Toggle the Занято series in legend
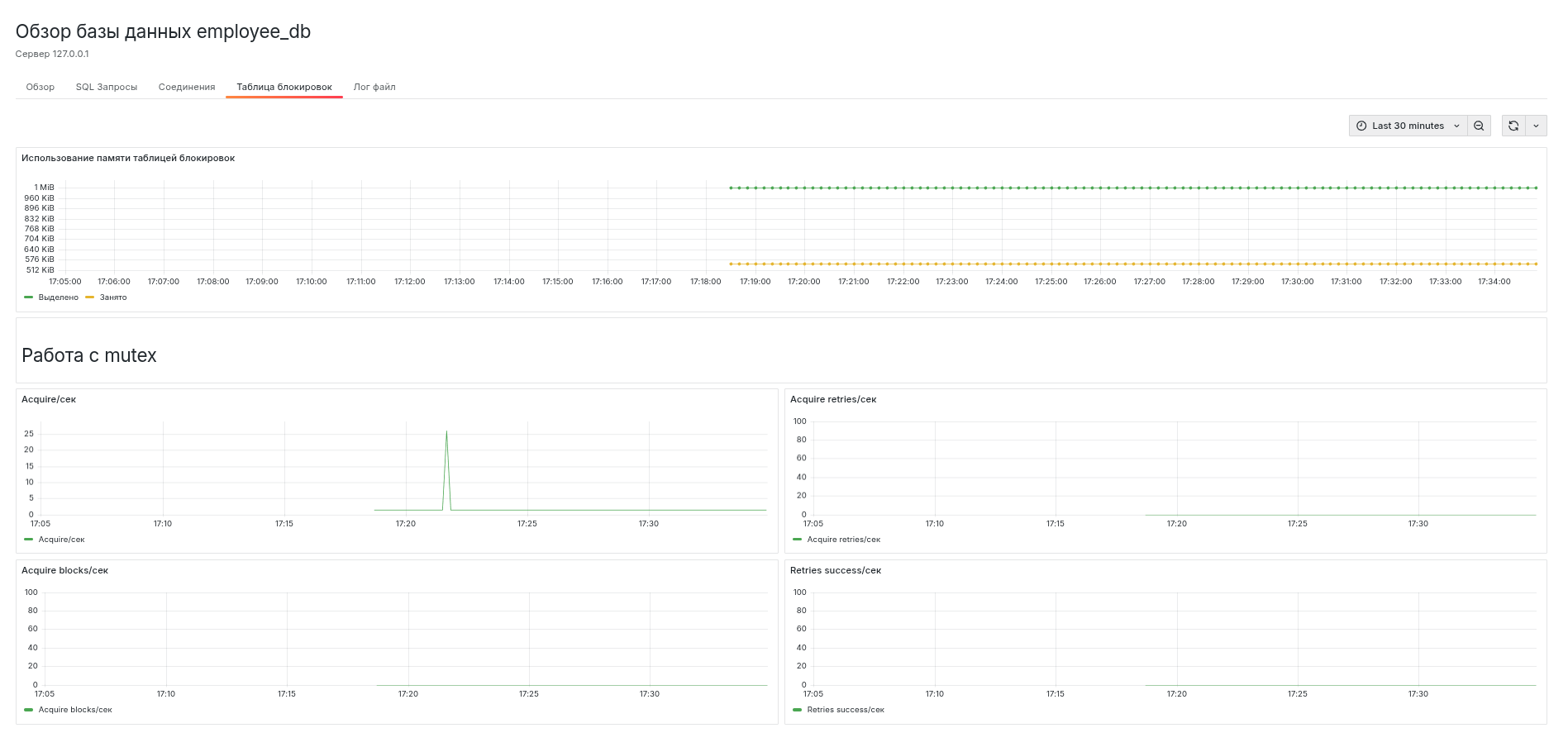This screenshot has width=1568, height=747. [x=113, y=297]
